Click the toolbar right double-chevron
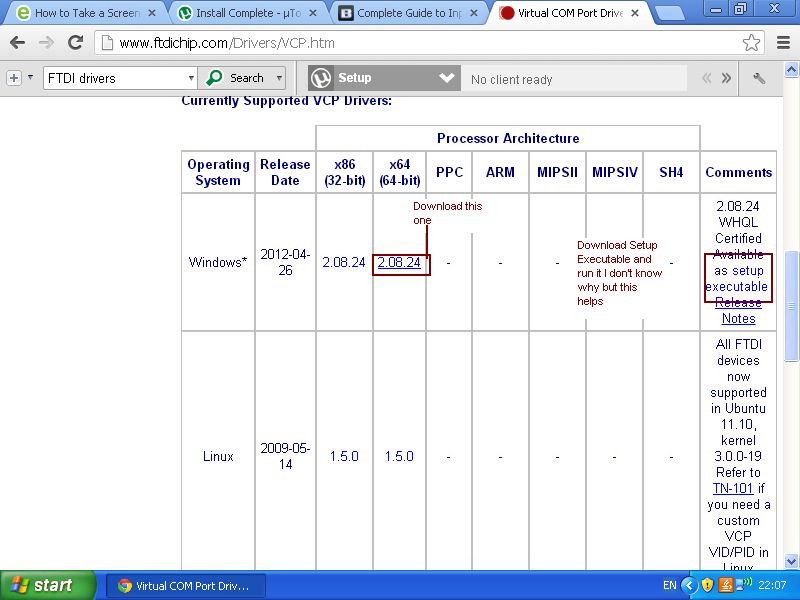The height and width of the screenshot is (600, 800). point(726,78)
